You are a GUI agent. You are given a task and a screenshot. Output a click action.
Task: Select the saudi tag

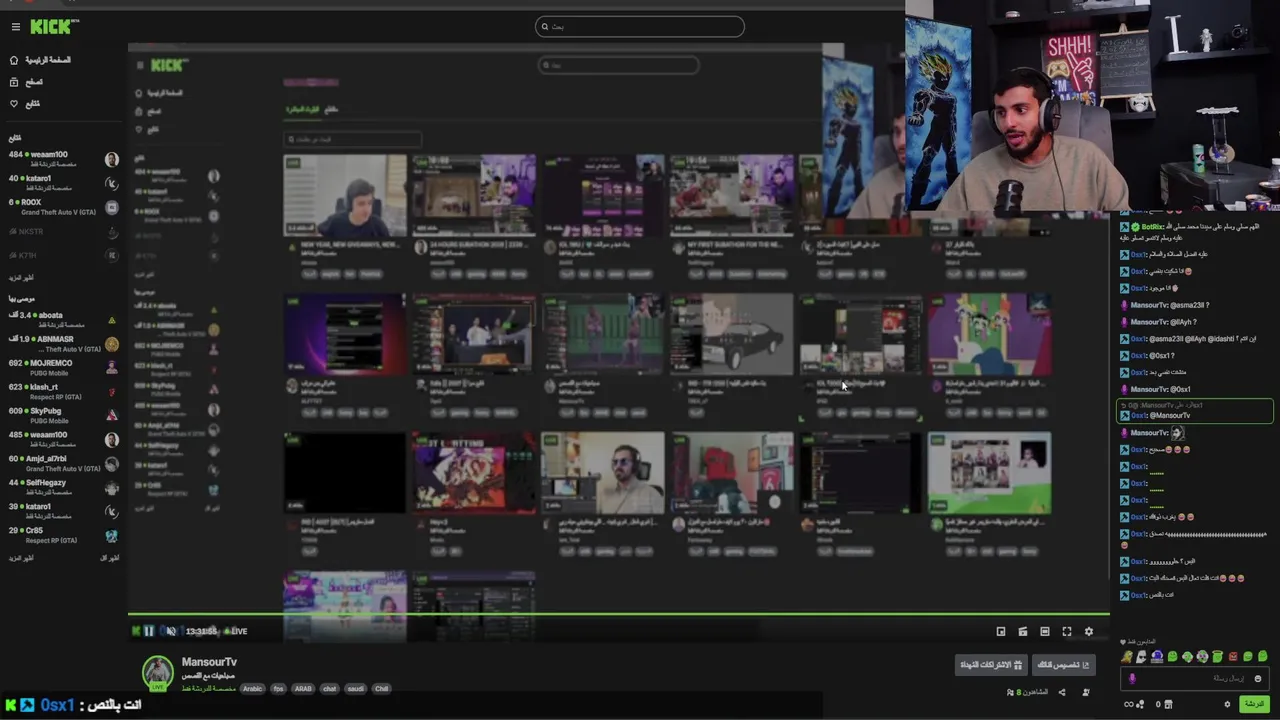coord(357,689)
